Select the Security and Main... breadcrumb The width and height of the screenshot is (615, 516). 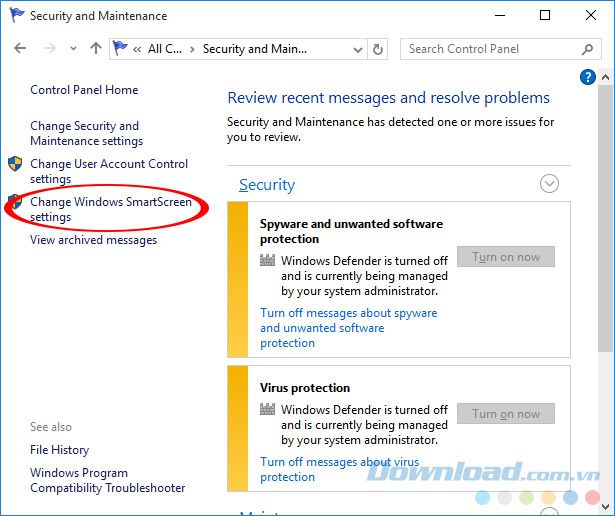point(255,49)
